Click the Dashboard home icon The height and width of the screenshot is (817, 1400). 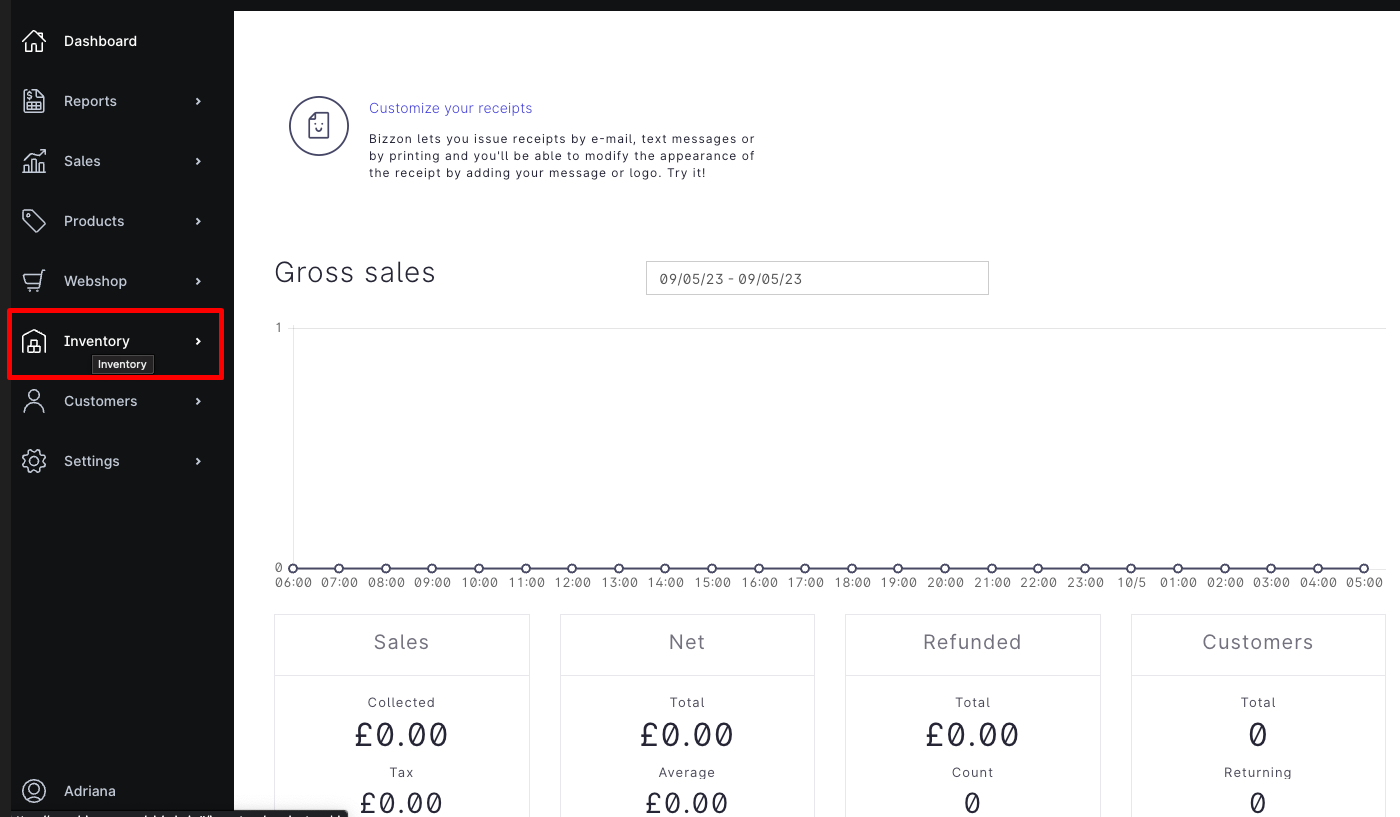[33, 40]
